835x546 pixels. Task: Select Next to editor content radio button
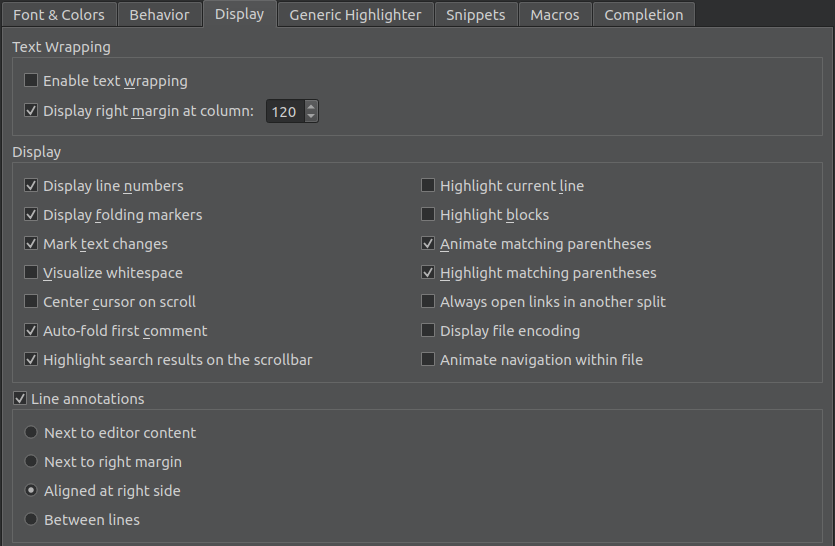(x=32, y=433)
